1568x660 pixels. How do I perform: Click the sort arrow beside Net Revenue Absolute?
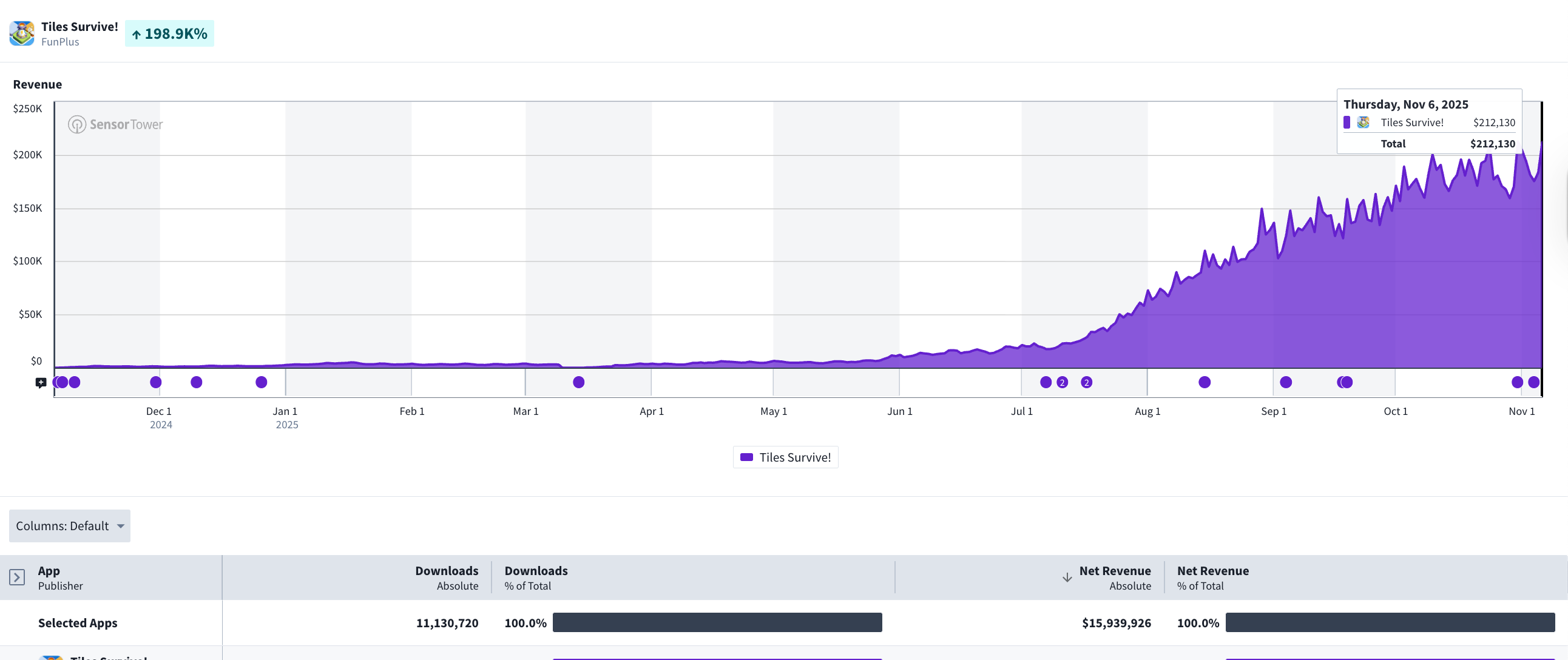click(x=1067, y=578)
